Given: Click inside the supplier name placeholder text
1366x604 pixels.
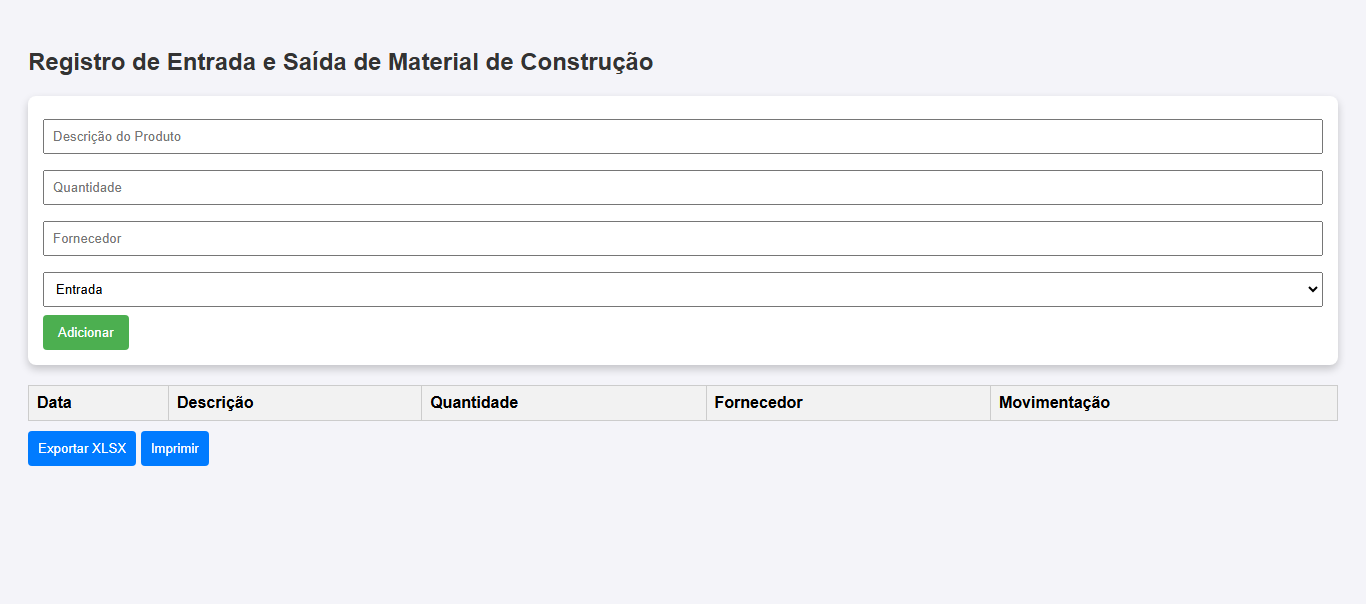Looking at the screenshot, I should (x=87, y=239).
